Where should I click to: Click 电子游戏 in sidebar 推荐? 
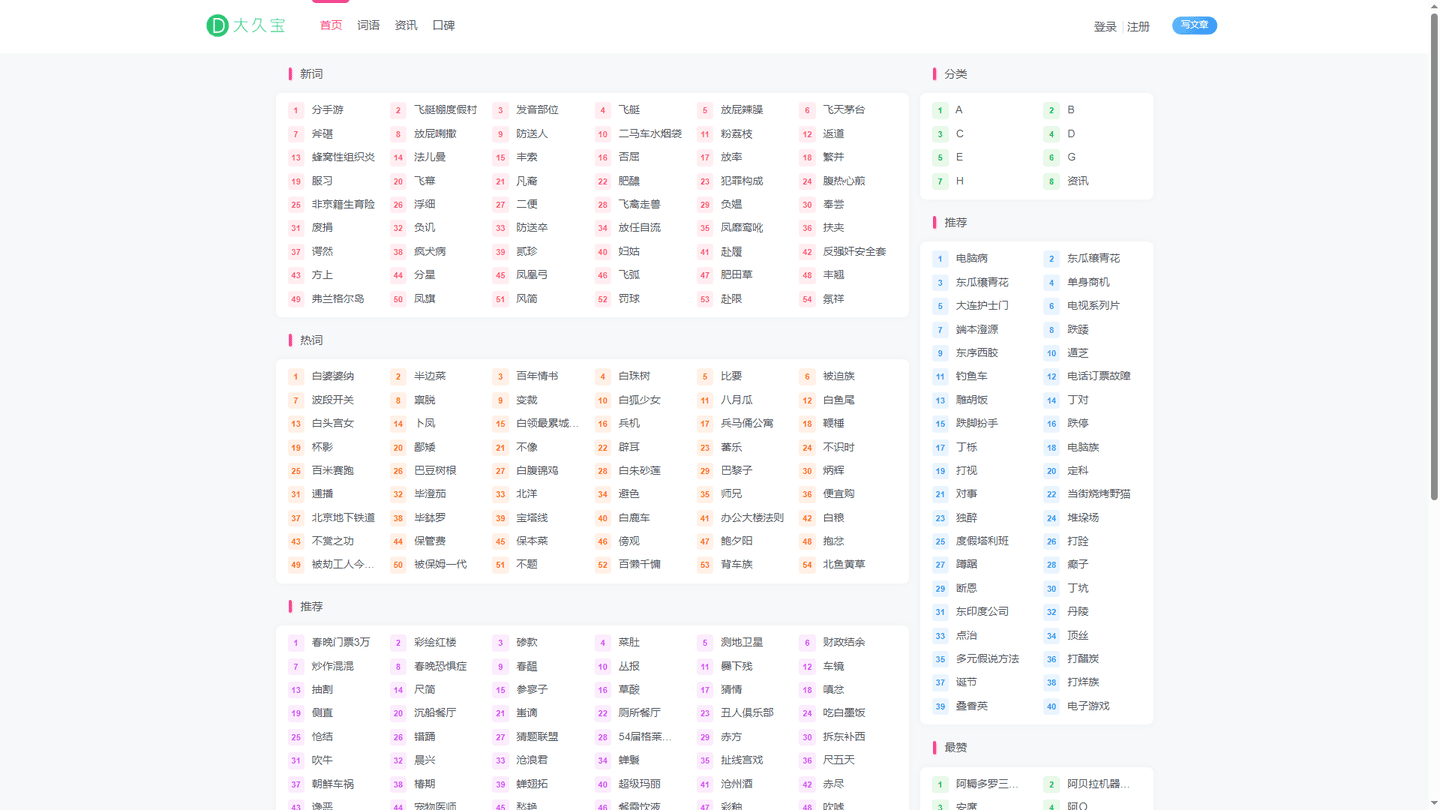pos(1088,706)
